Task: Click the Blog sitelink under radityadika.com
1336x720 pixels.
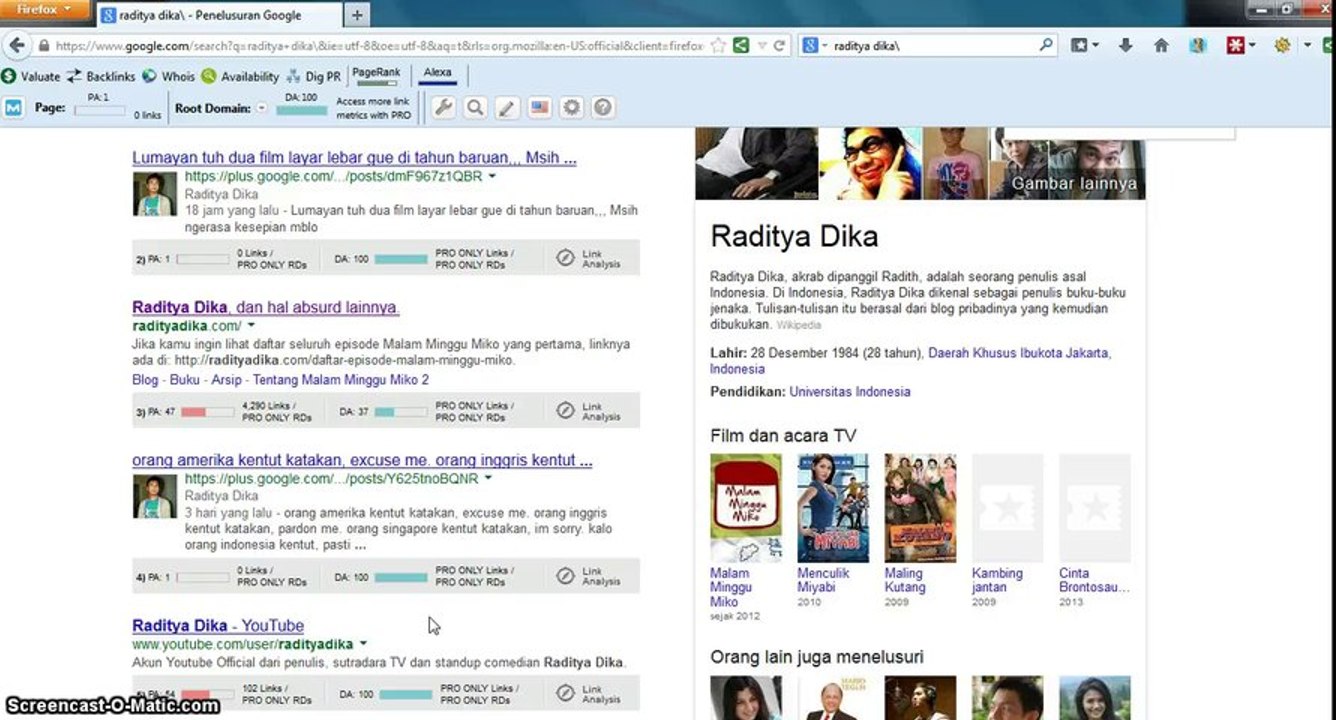Action: 145,380
